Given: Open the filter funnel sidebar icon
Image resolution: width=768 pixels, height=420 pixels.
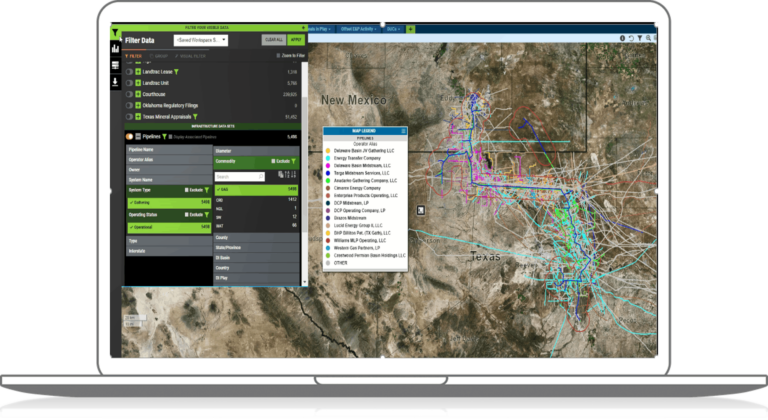Looking at the screenshot, I should [x=115, y=32].
